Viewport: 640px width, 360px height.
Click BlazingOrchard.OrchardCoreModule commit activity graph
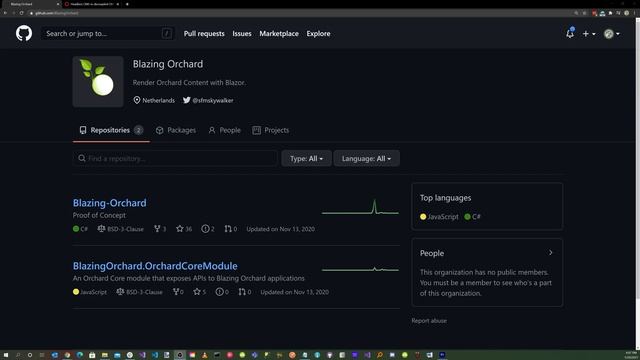click(360, 269)
